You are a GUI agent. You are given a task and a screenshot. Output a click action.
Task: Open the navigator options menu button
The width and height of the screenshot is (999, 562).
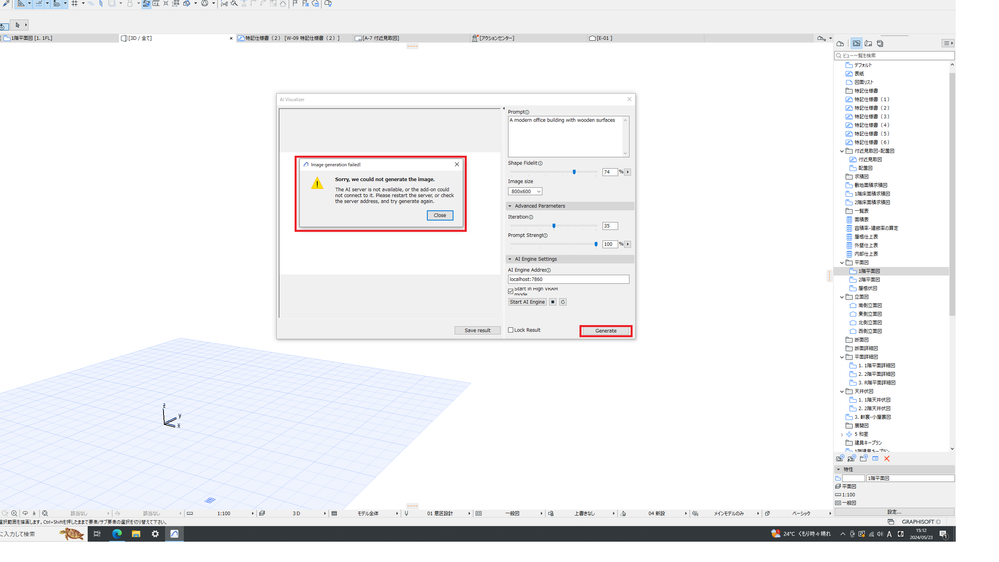(947, 43)
